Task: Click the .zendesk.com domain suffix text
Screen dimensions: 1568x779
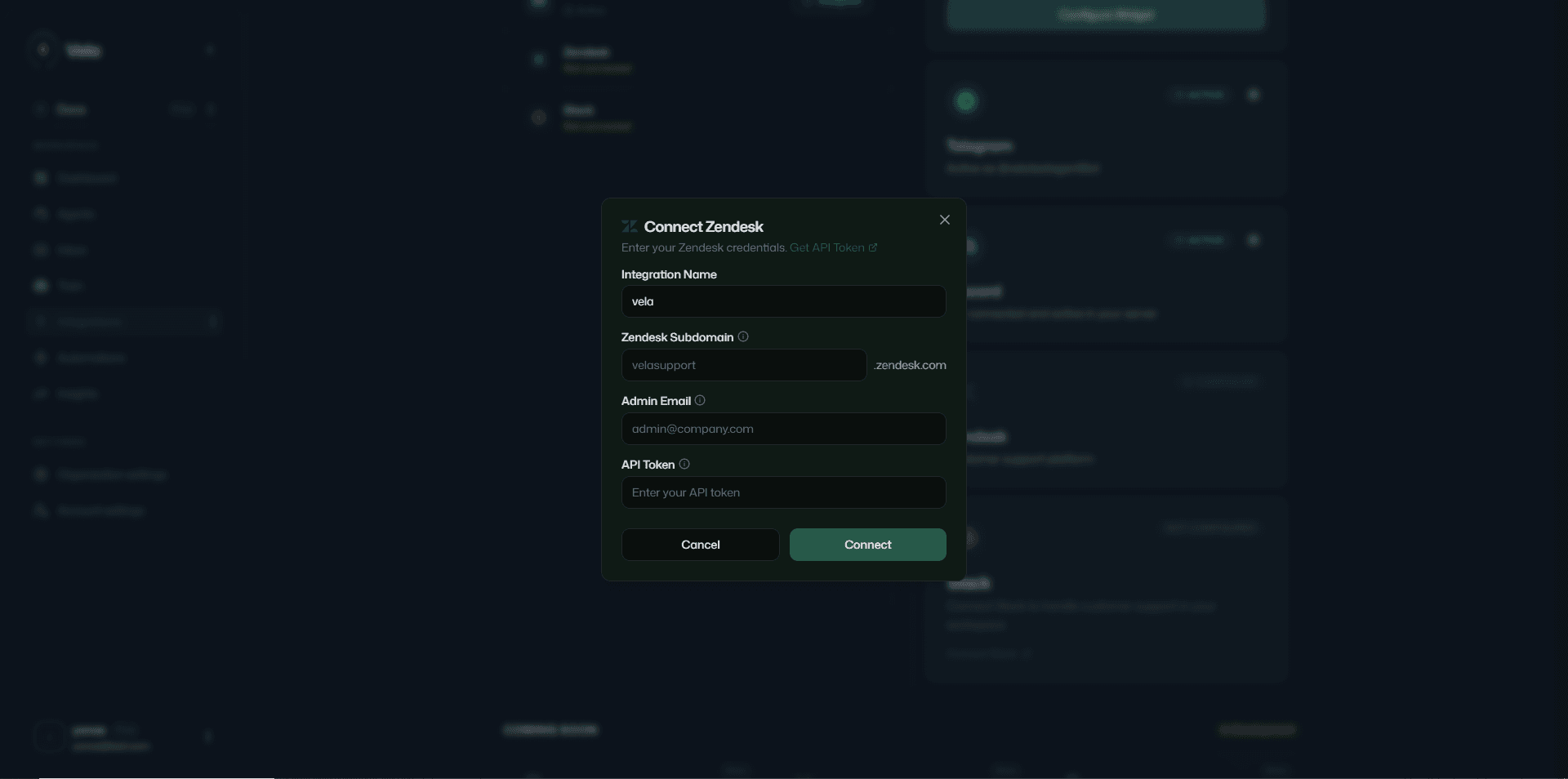Action: (x=910, y=365)
